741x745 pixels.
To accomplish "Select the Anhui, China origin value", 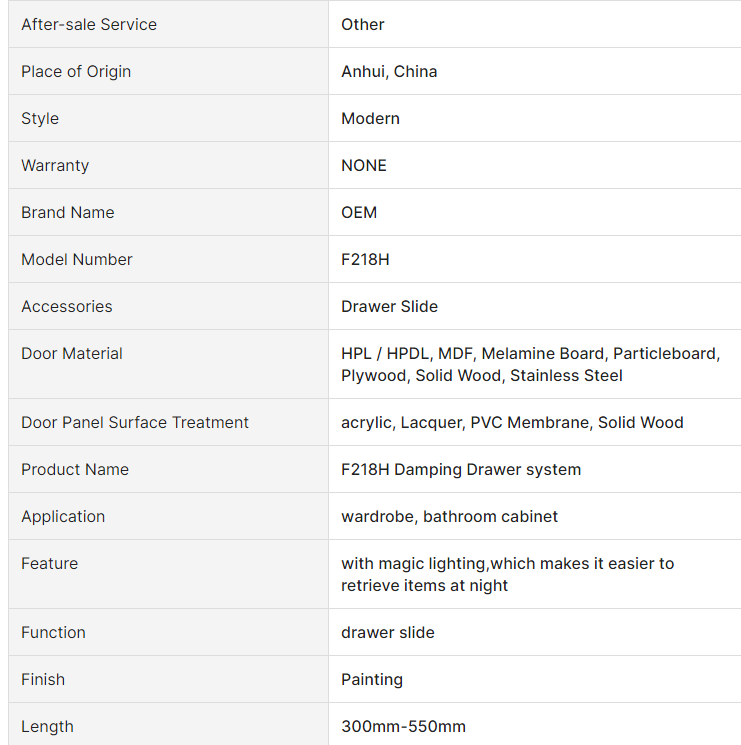I will tap(389, 71).
